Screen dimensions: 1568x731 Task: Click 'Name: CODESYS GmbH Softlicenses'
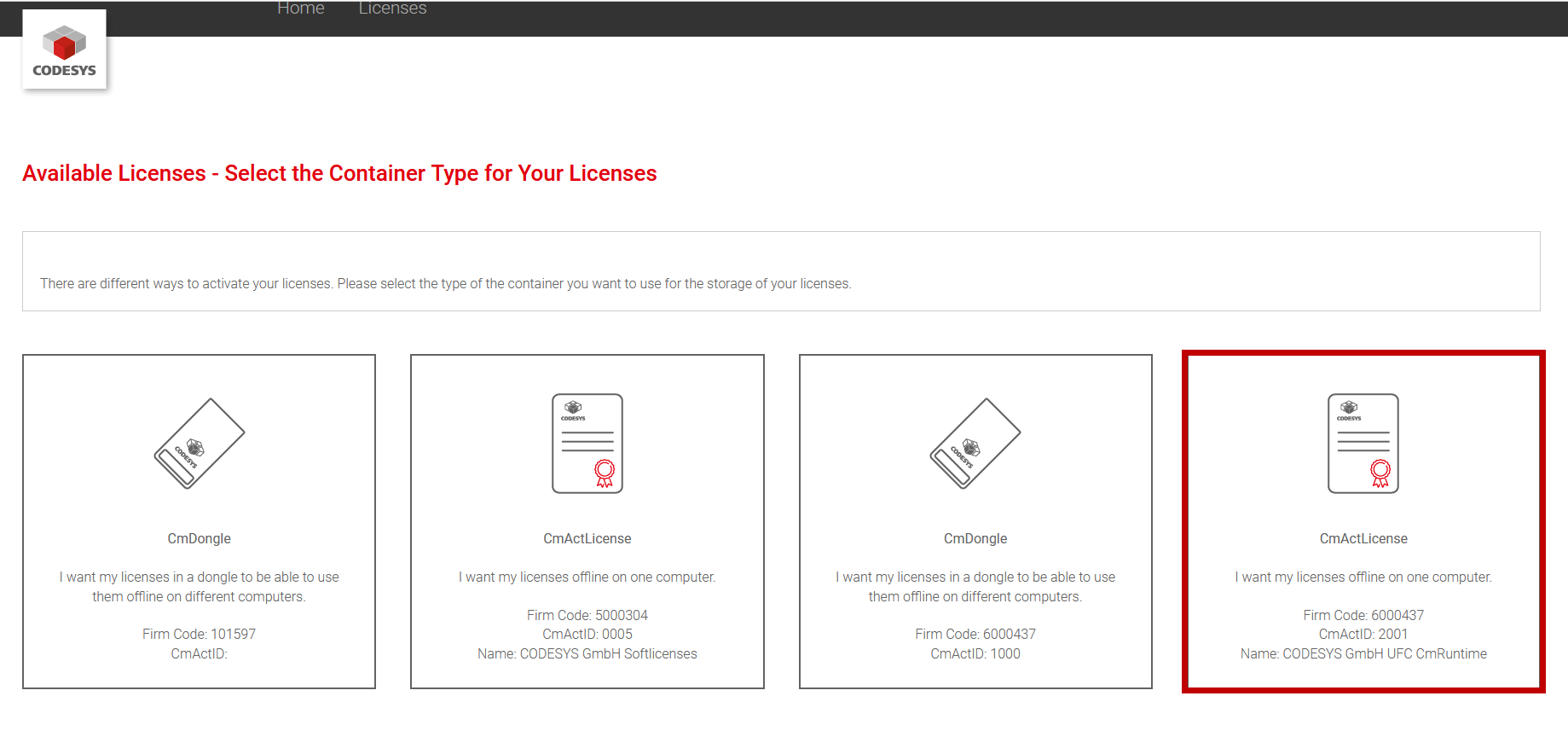pyautogui.click(x=587, y=653)
